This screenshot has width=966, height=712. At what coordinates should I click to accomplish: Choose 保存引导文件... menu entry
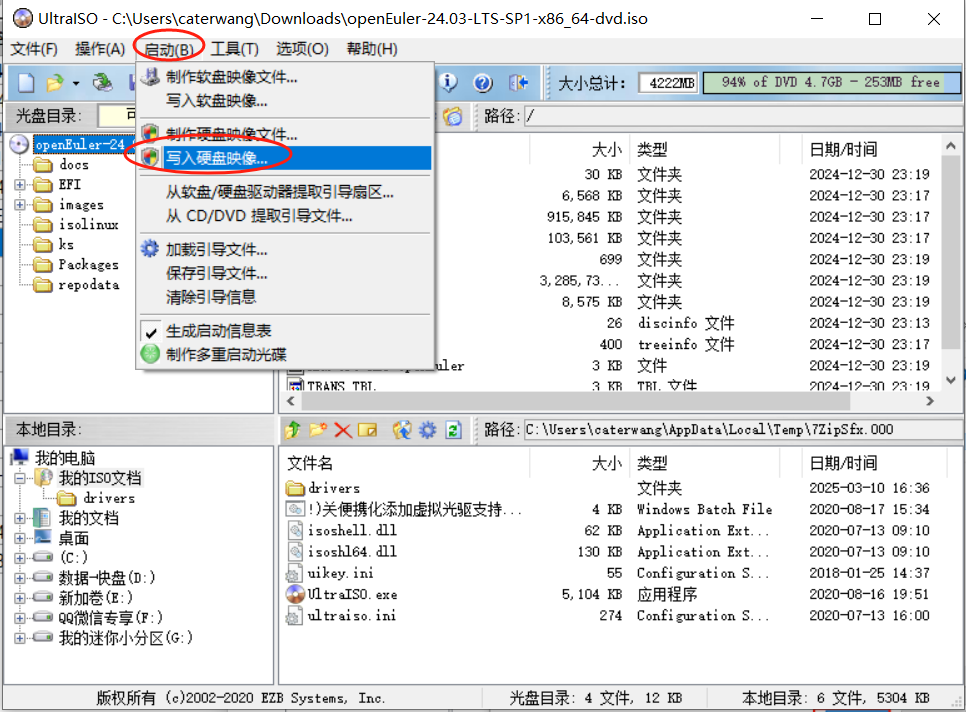coord(283,273)
